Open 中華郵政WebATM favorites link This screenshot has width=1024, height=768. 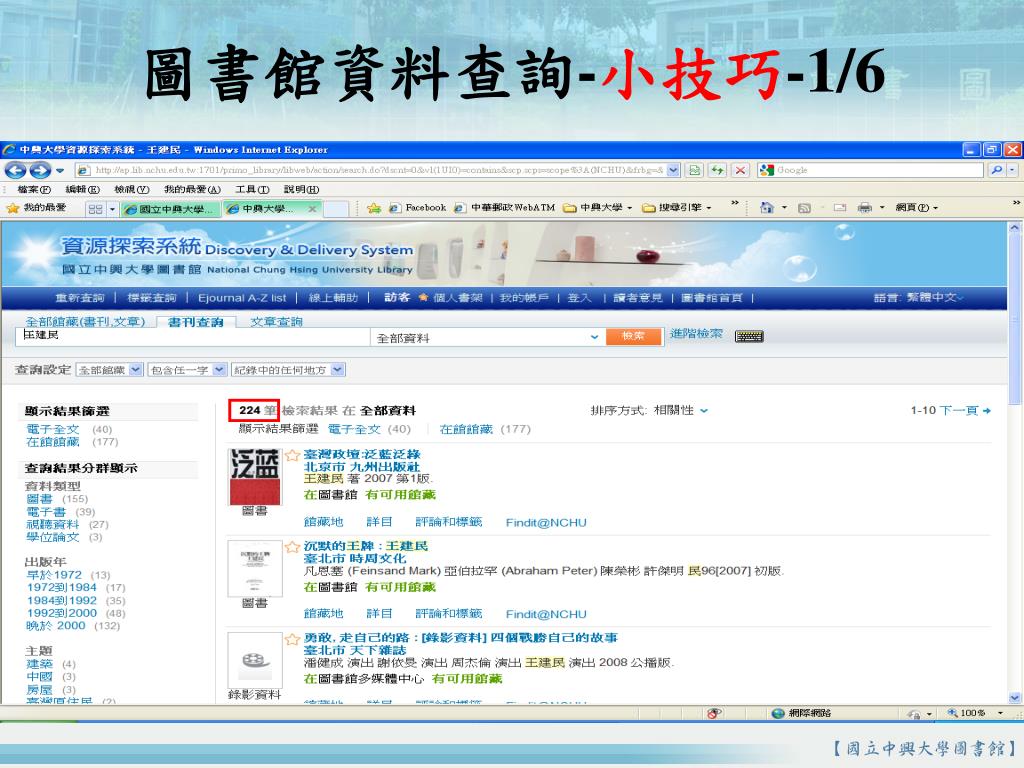click(x=505, y=208)
